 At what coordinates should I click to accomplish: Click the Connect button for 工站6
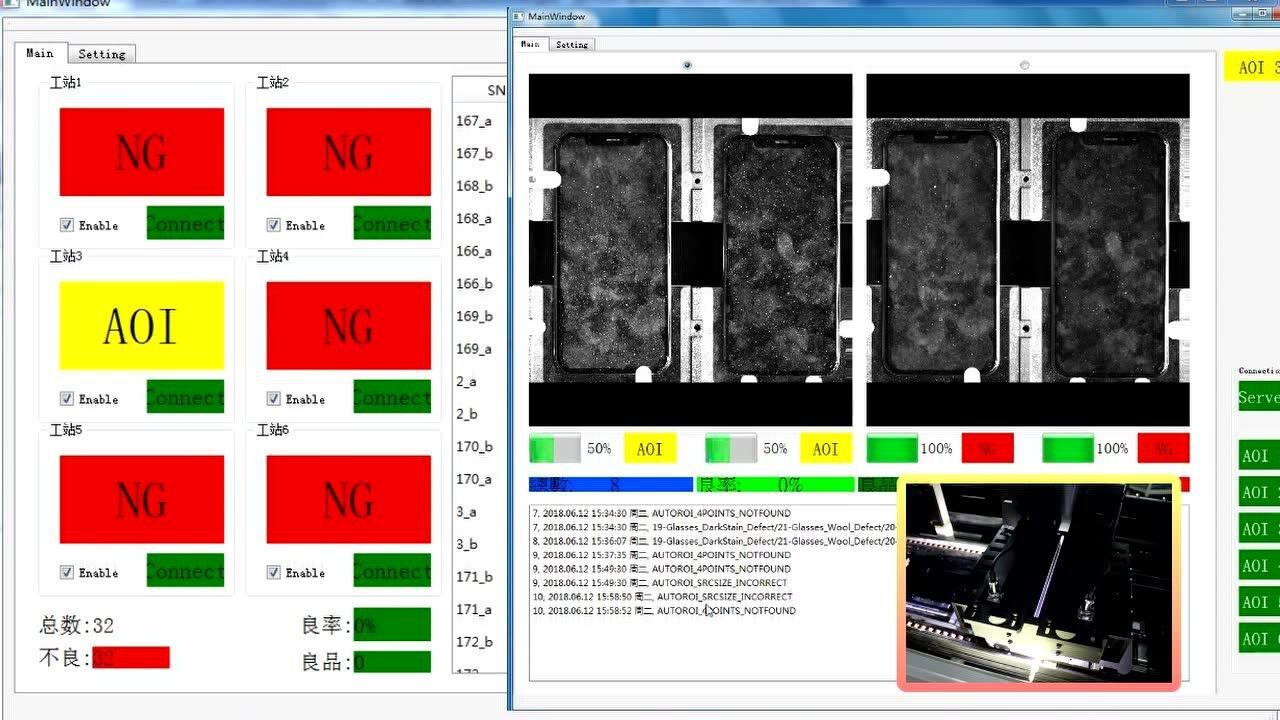pyautogui.click(x=392, y=571)
